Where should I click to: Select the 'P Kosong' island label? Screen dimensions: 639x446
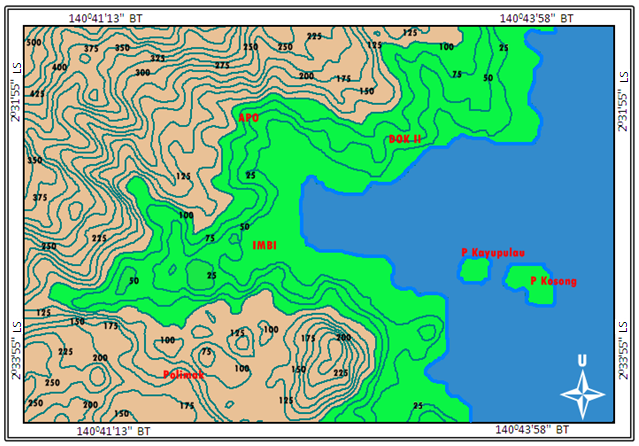553,281
